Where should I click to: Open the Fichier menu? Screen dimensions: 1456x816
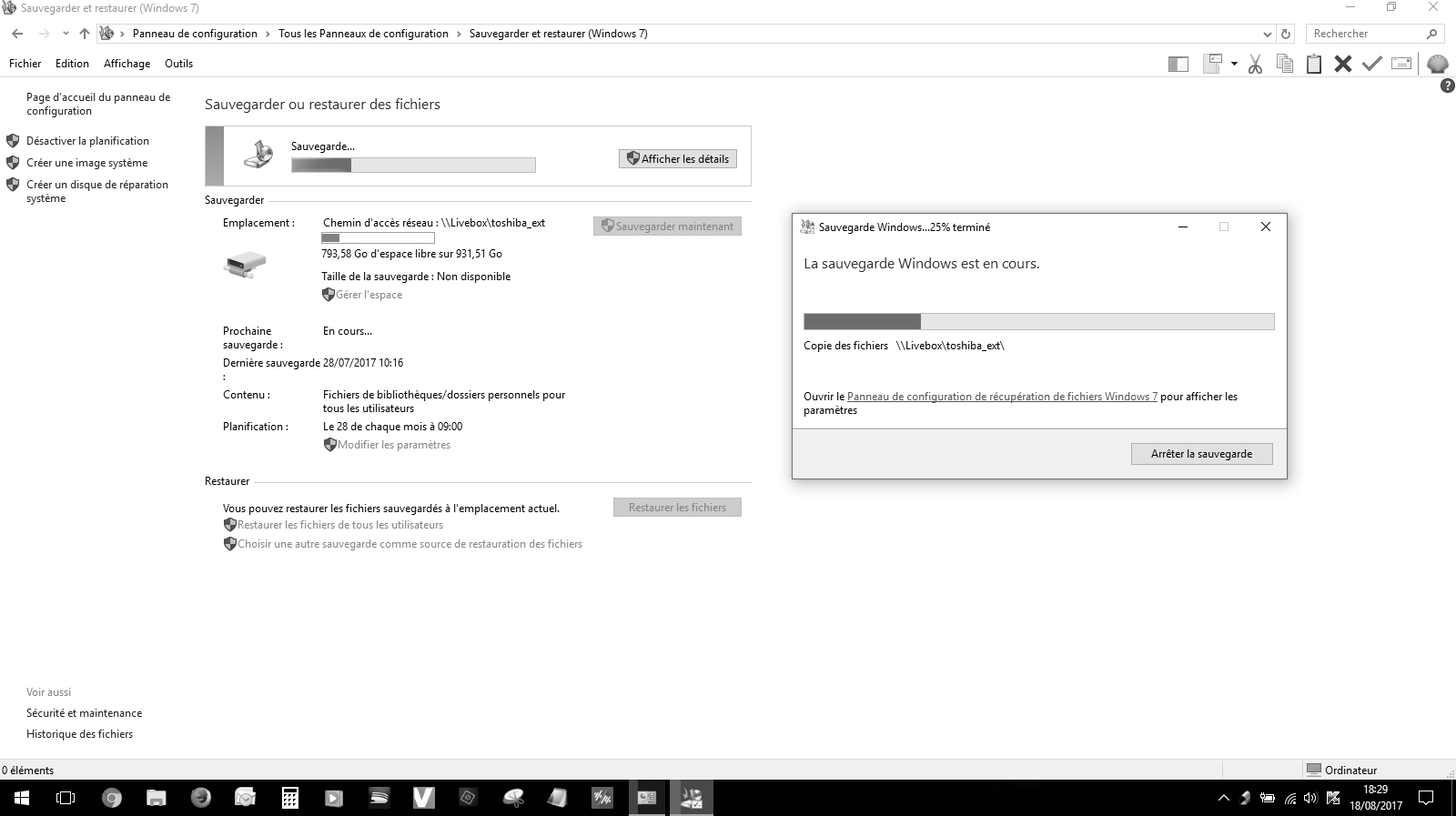[x=25, y=64]
